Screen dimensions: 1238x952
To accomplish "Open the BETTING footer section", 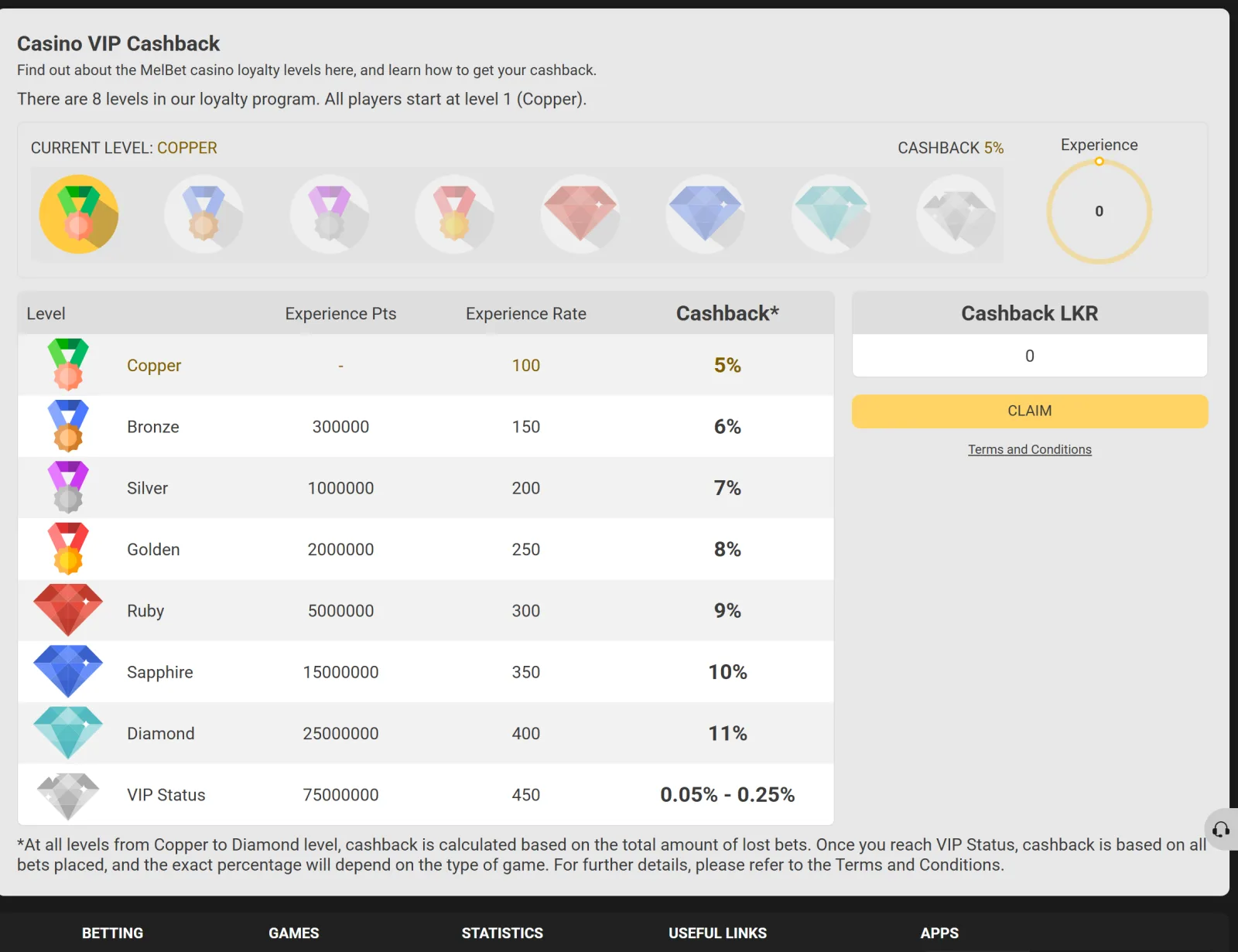I will (x=113, y=933).
